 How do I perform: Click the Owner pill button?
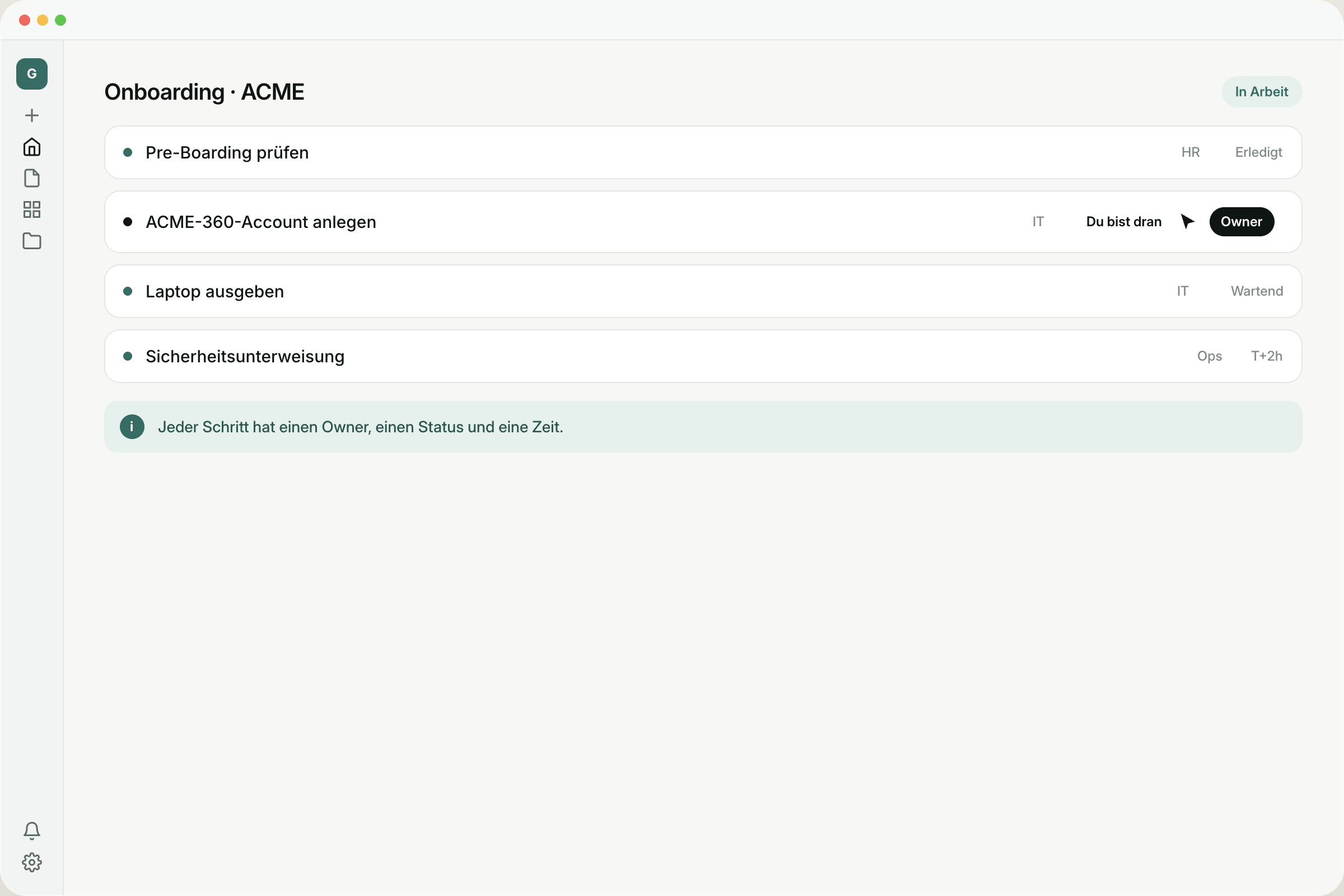click(1242, 222)
